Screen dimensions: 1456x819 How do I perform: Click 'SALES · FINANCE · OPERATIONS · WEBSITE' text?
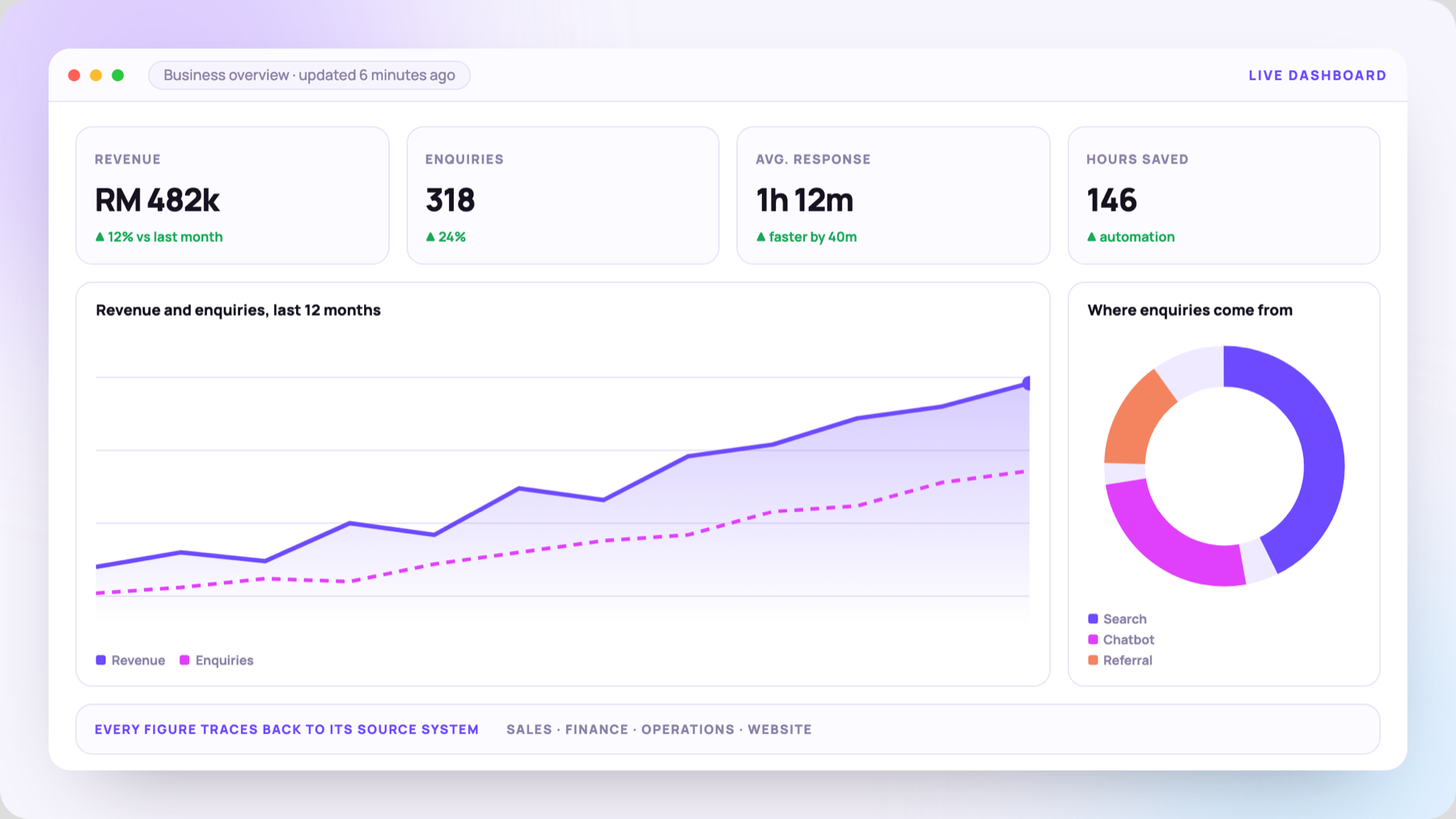[x=659, y=729]
